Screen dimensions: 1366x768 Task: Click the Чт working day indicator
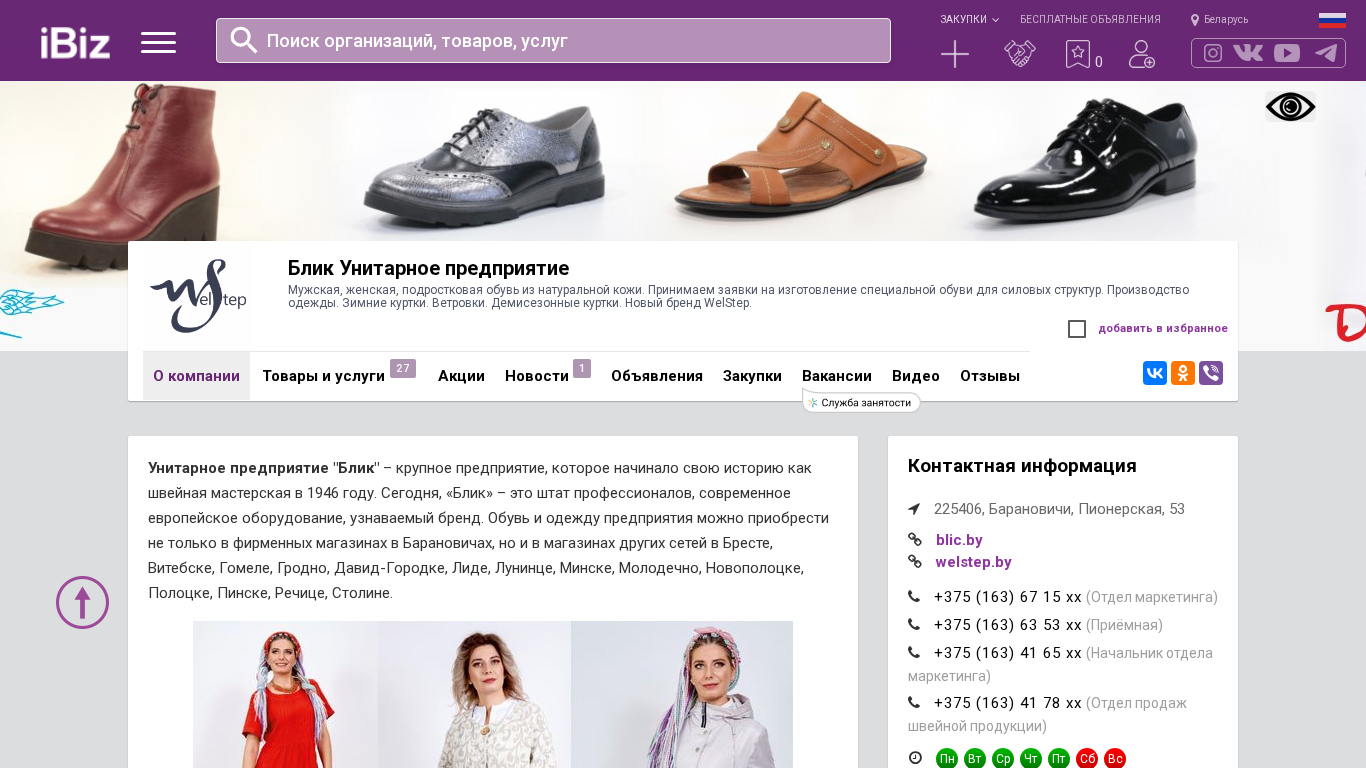1031,759
